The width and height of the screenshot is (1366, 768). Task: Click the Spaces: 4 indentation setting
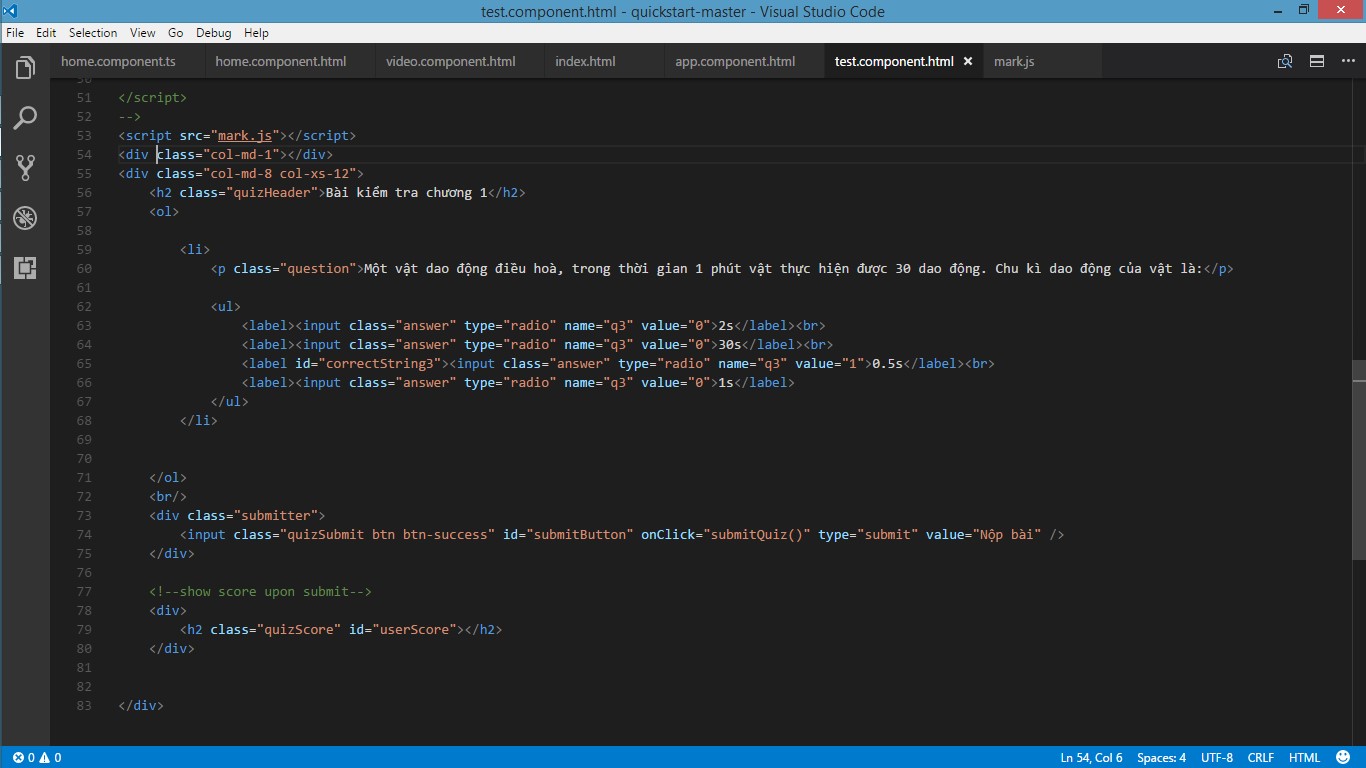click(x=1161, y=758)
